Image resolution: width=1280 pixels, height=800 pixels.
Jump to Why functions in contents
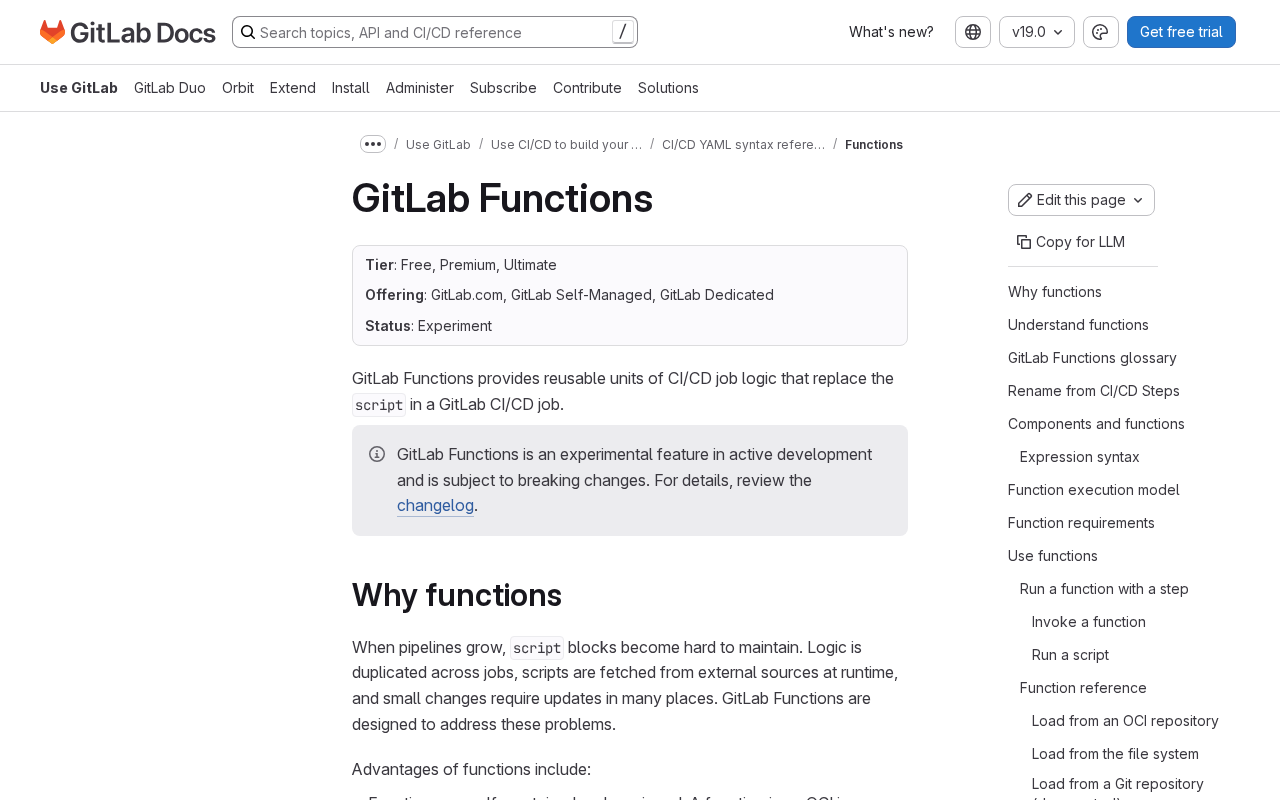[x=1055, y=292]
